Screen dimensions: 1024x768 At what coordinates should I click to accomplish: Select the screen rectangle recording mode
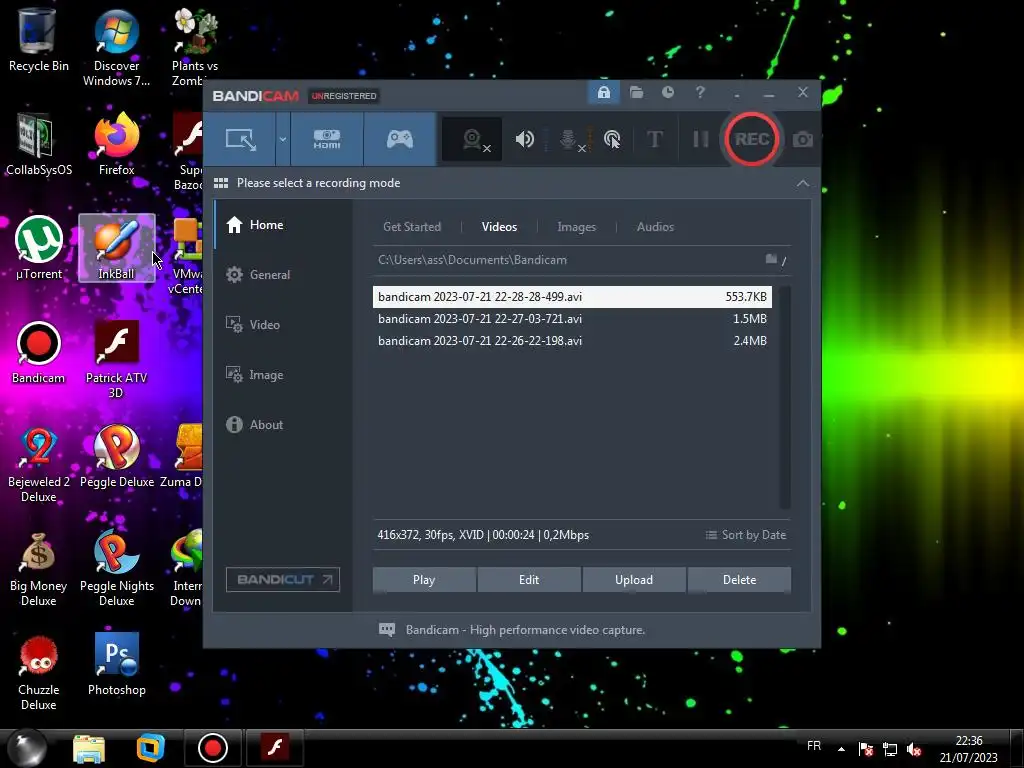(x=240, y=139)
